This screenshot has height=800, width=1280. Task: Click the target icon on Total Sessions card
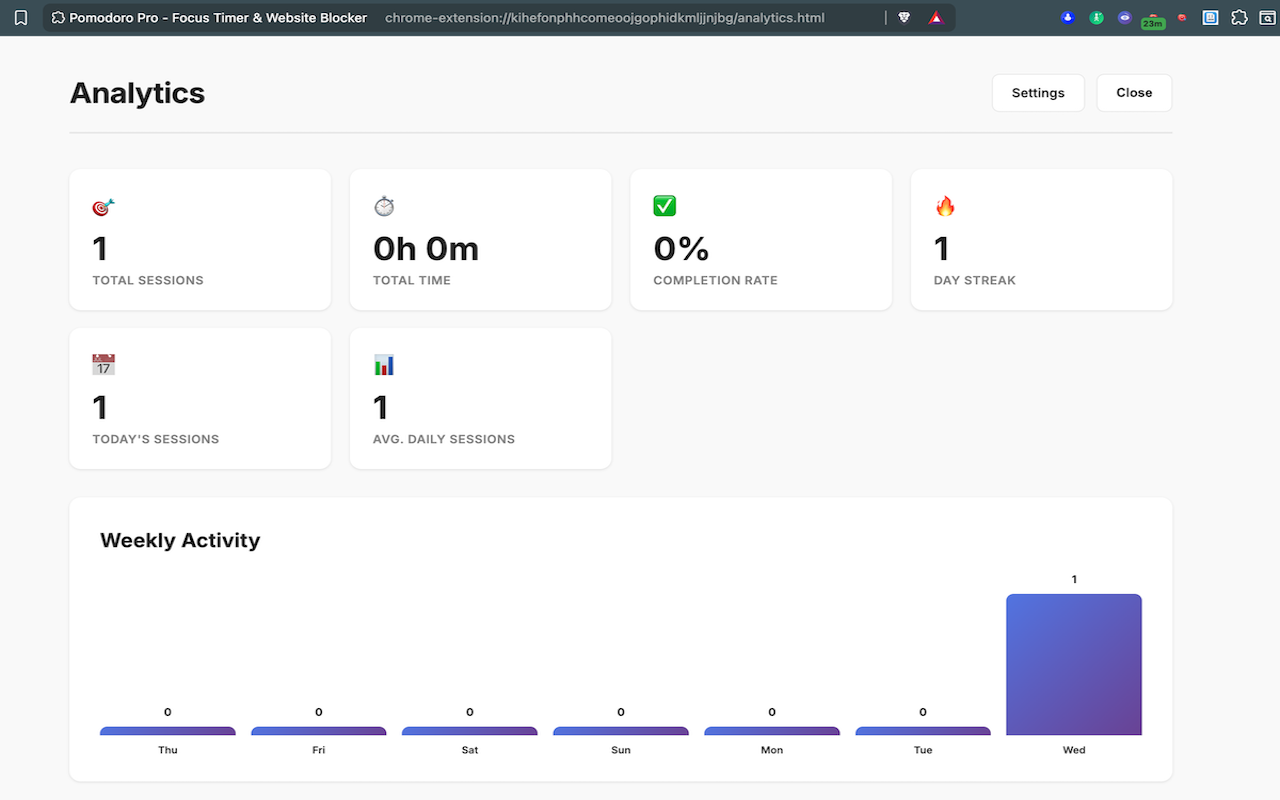[102, 206]
